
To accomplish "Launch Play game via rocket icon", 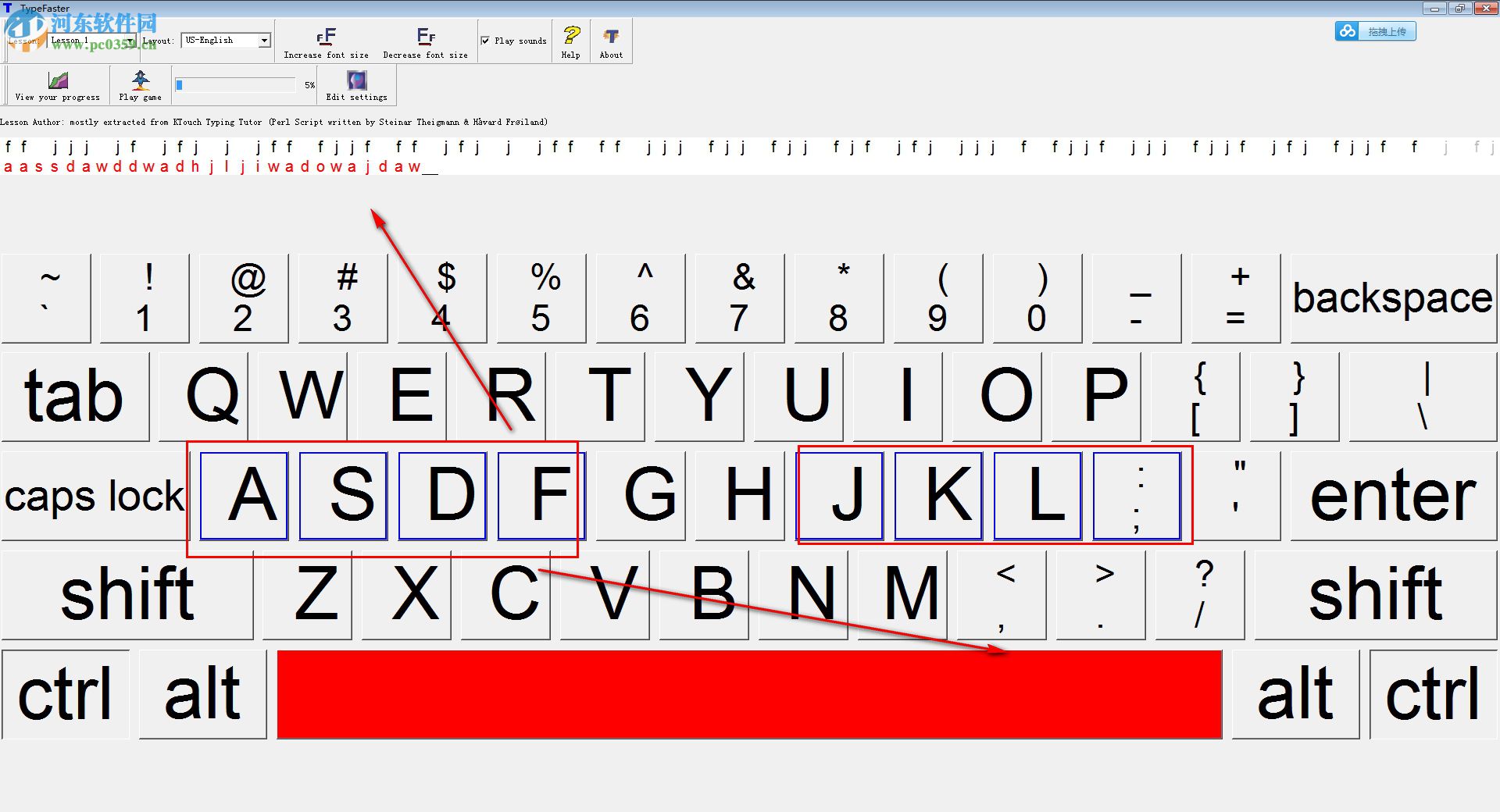I will coord(139,79).
